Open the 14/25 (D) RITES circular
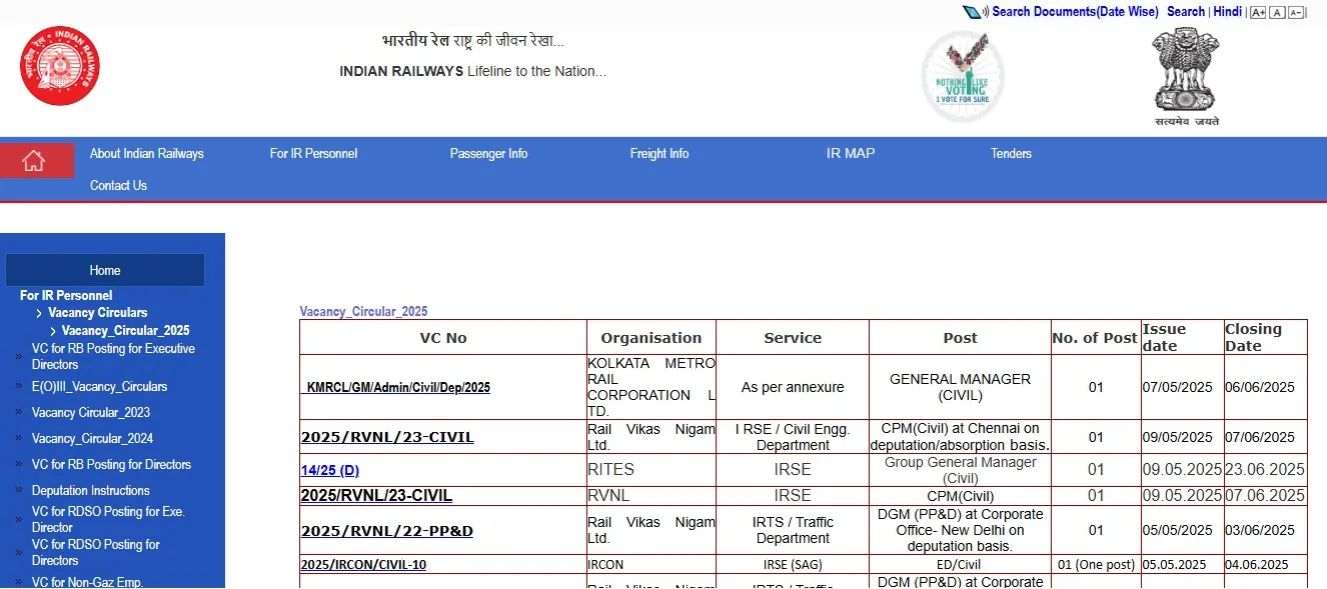Viewport: 1327px width, 589px height. pos(330,470)
